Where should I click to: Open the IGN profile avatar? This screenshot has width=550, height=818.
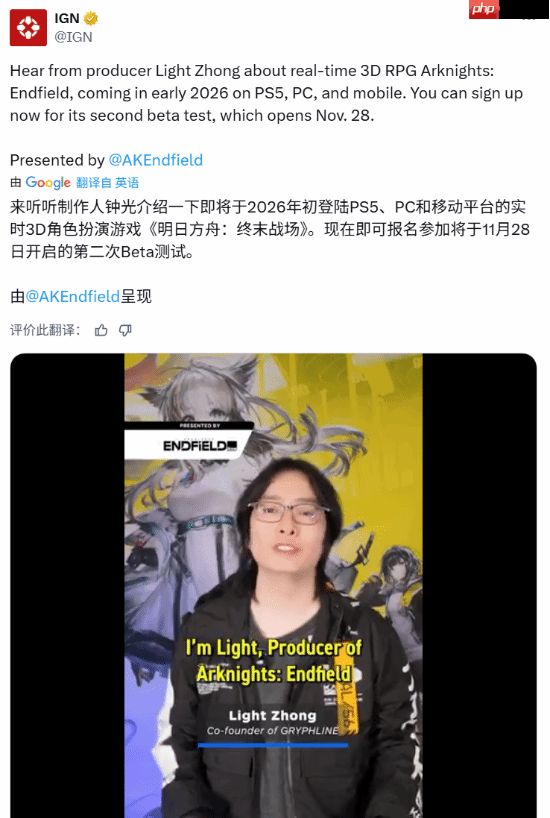(x=28, y=28)
